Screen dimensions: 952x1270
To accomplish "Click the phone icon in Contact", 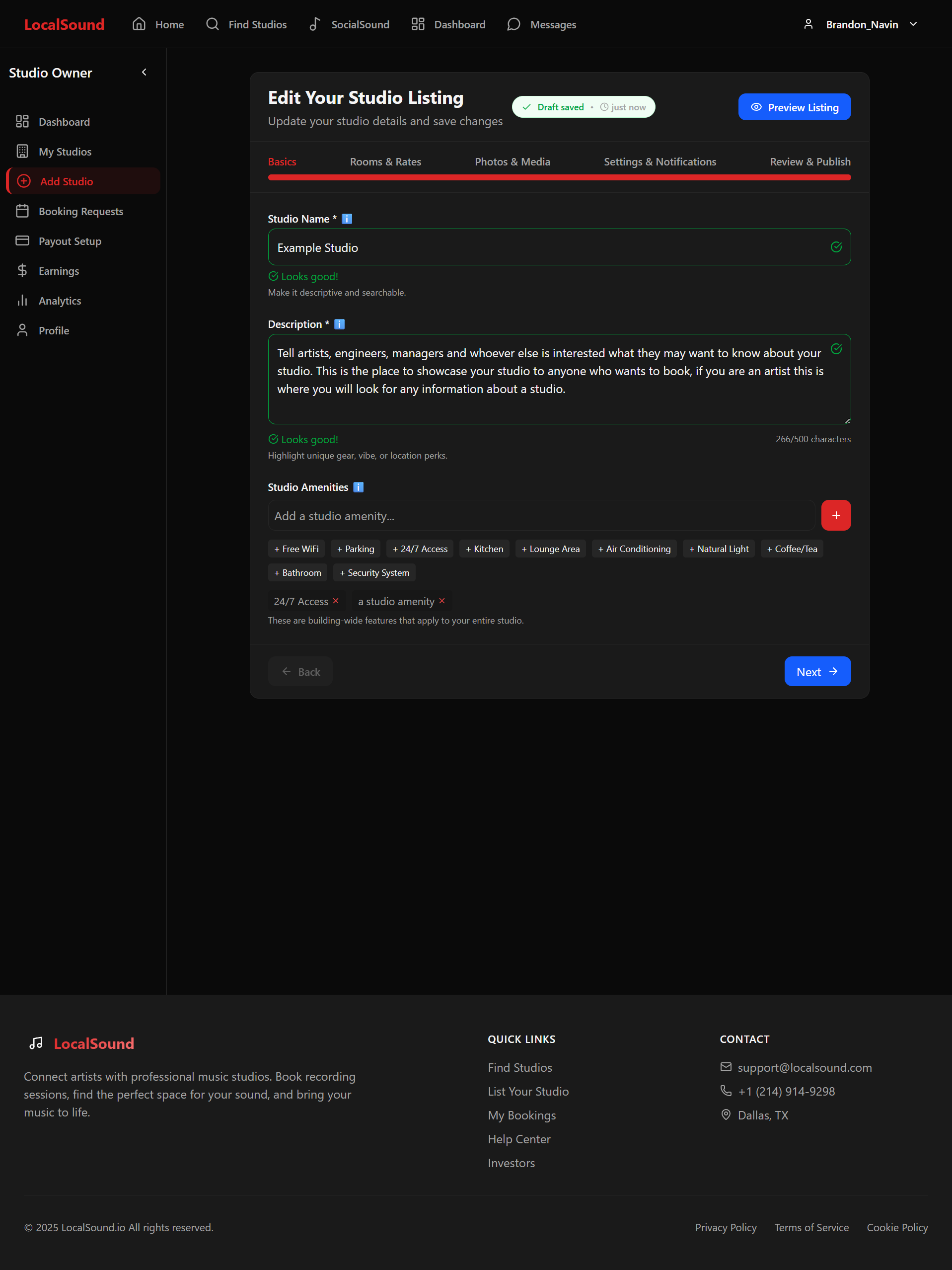I will click(x=726, y=1090).
